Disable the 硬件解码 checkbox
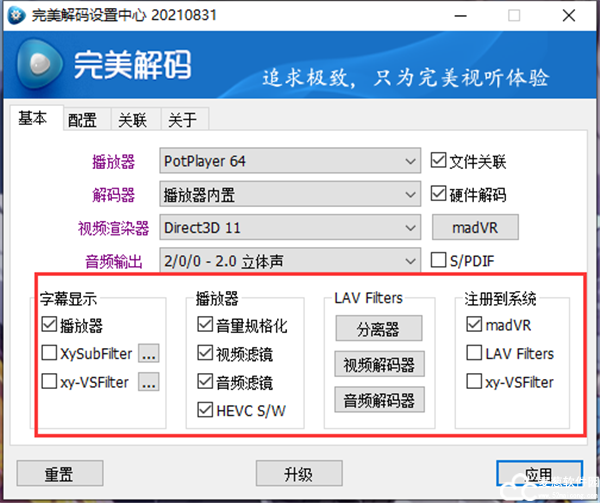Image resolution: width=600 pixels, height=503 pixels. click(x=438, y=194)
